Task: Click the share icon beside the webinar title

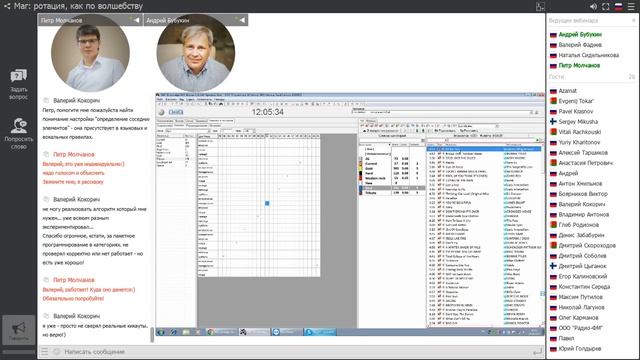Action: point(7,6)
